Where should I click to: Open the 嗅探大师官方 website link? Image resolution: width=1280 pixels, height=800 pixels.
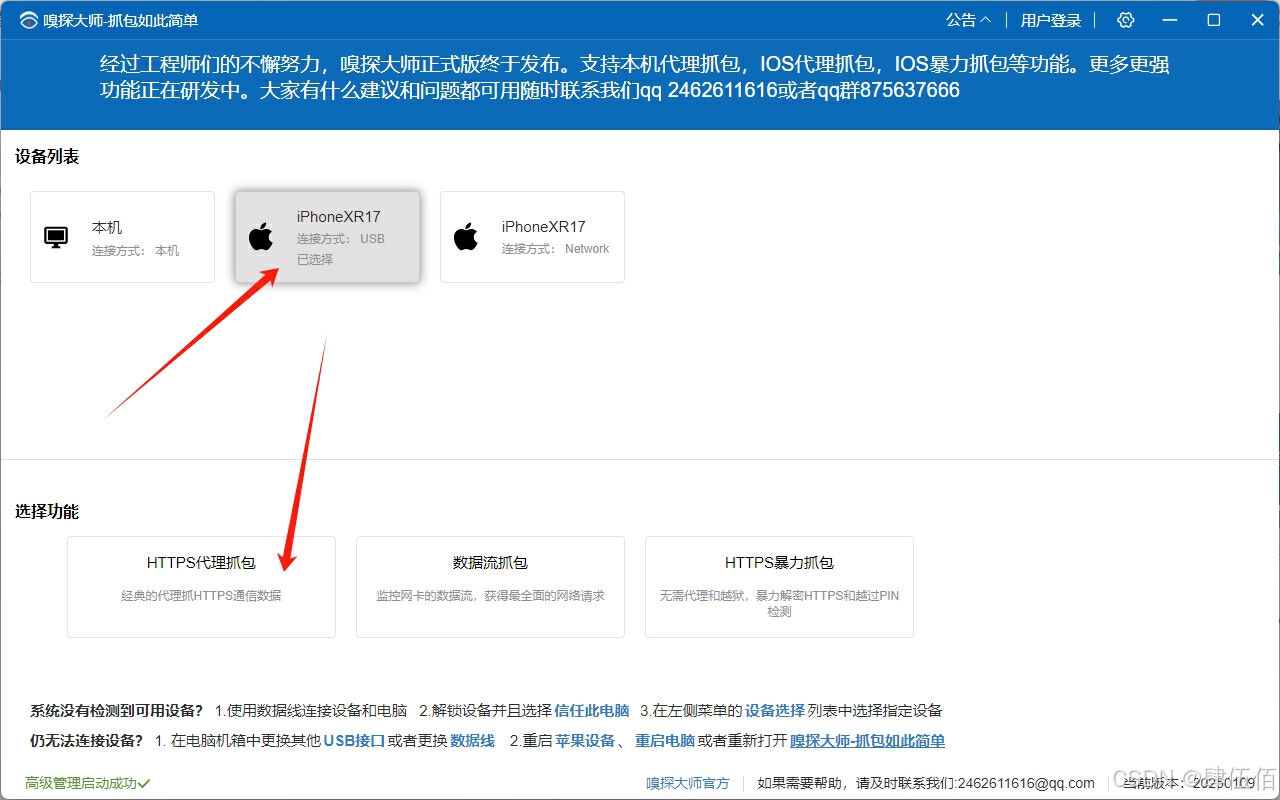coord(687,783)
